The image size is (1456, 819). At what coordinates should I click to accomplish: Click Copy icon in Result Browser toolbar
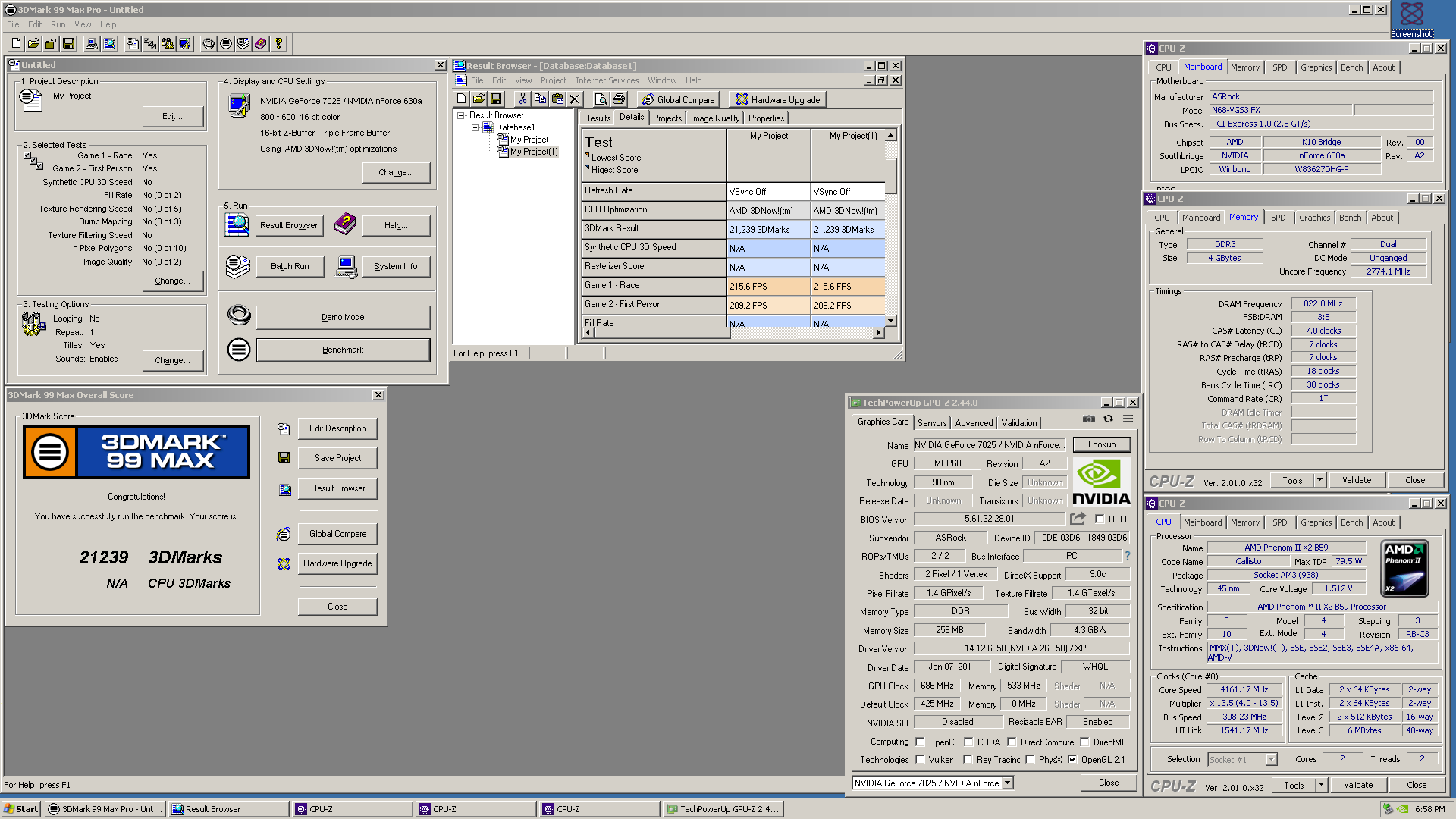tap(540, 99)
